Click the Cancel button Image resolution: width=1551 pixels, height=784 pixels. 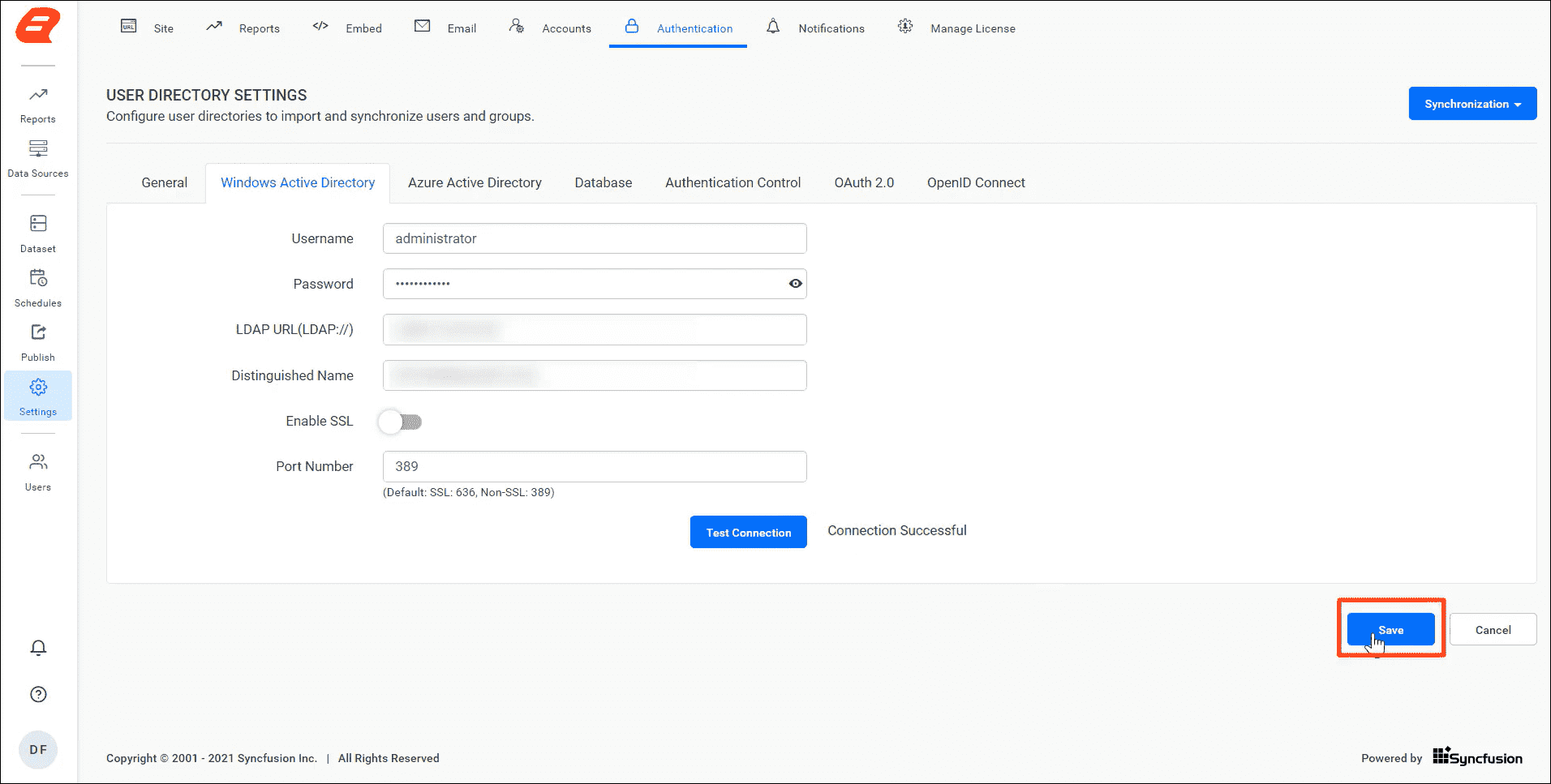(1493, 629)
